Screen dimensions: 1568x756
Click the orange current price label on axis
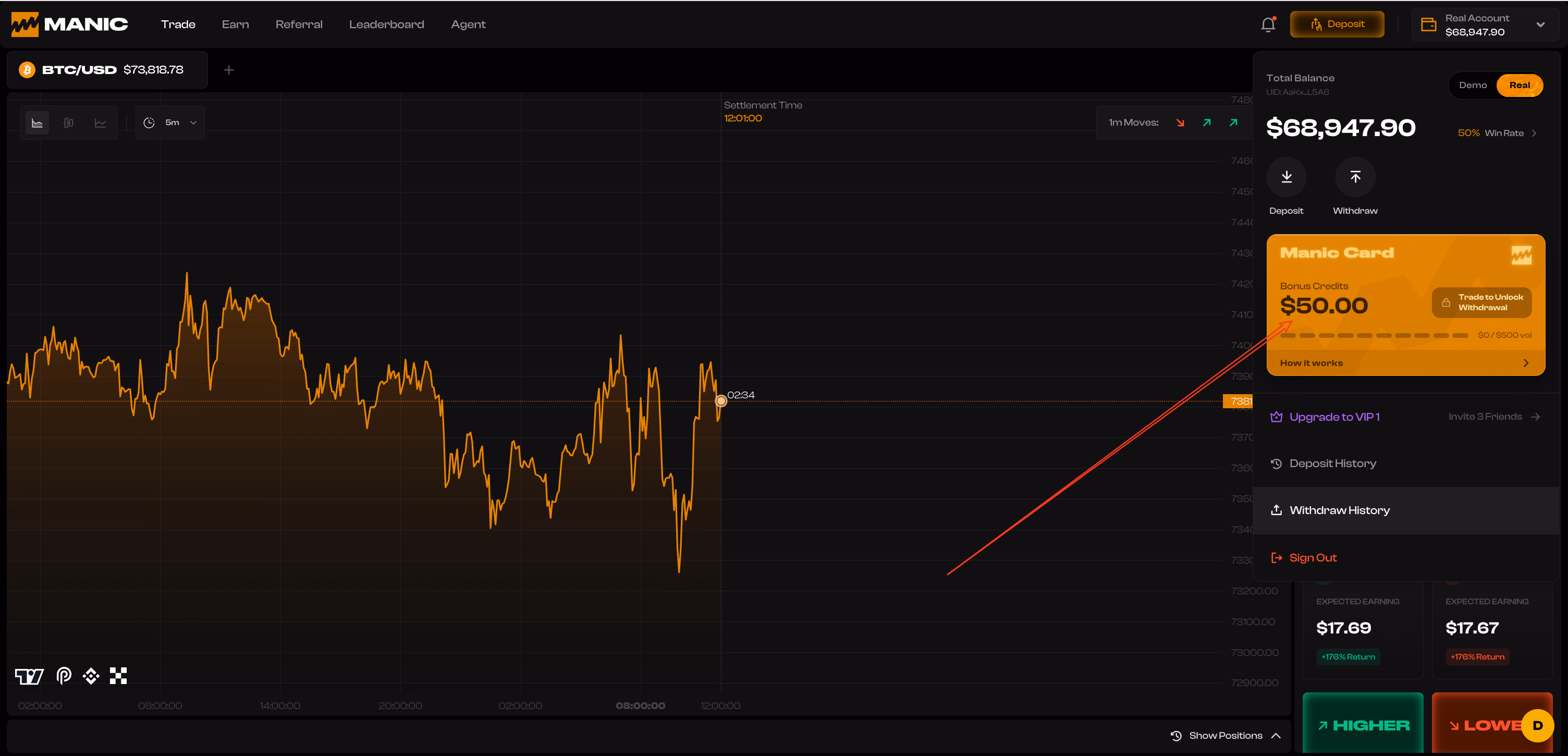(1238, 401)
